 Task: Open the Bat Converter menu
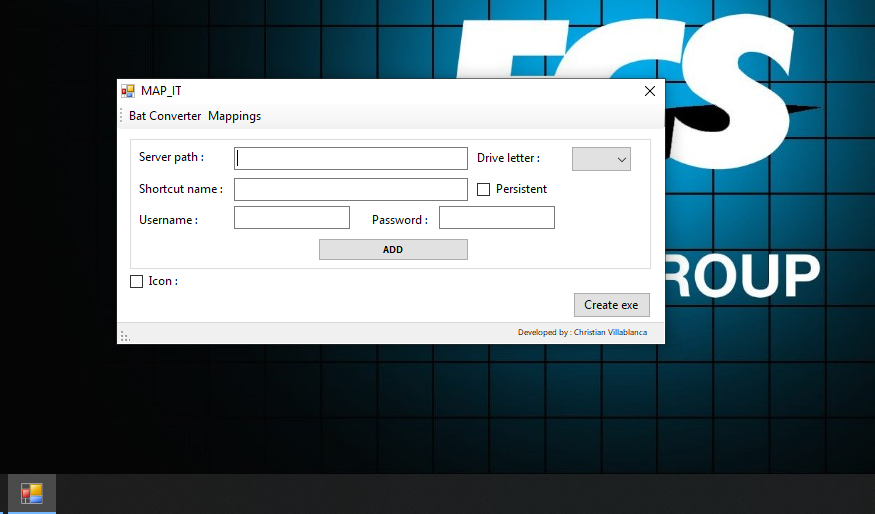(x=165, y=116)
